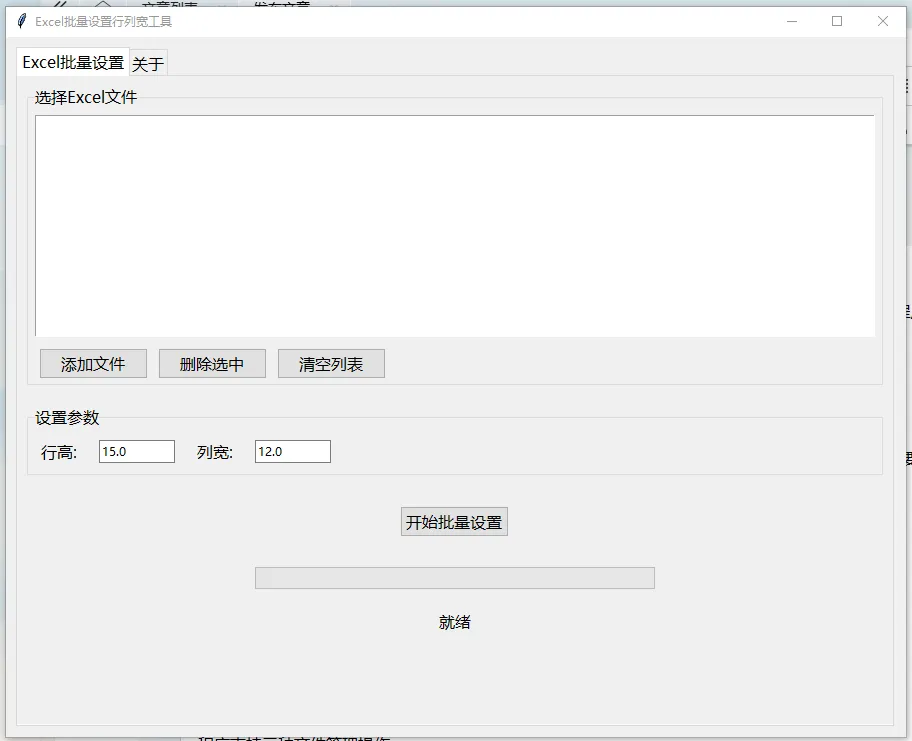This screenshot has width=912, height=741.
Task: Open the 关于 tab
Action: (148, 63)
